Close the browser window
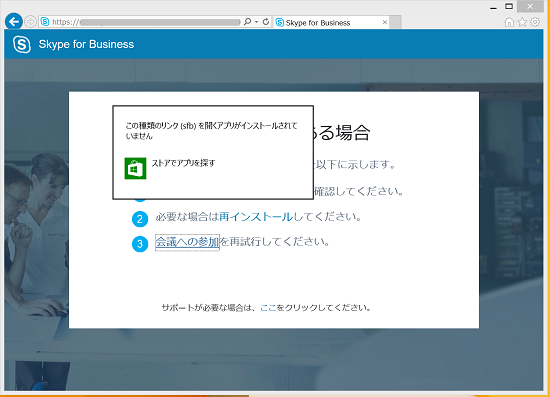Viewport: 550px width, 397px height. click(x=530, y=6)
